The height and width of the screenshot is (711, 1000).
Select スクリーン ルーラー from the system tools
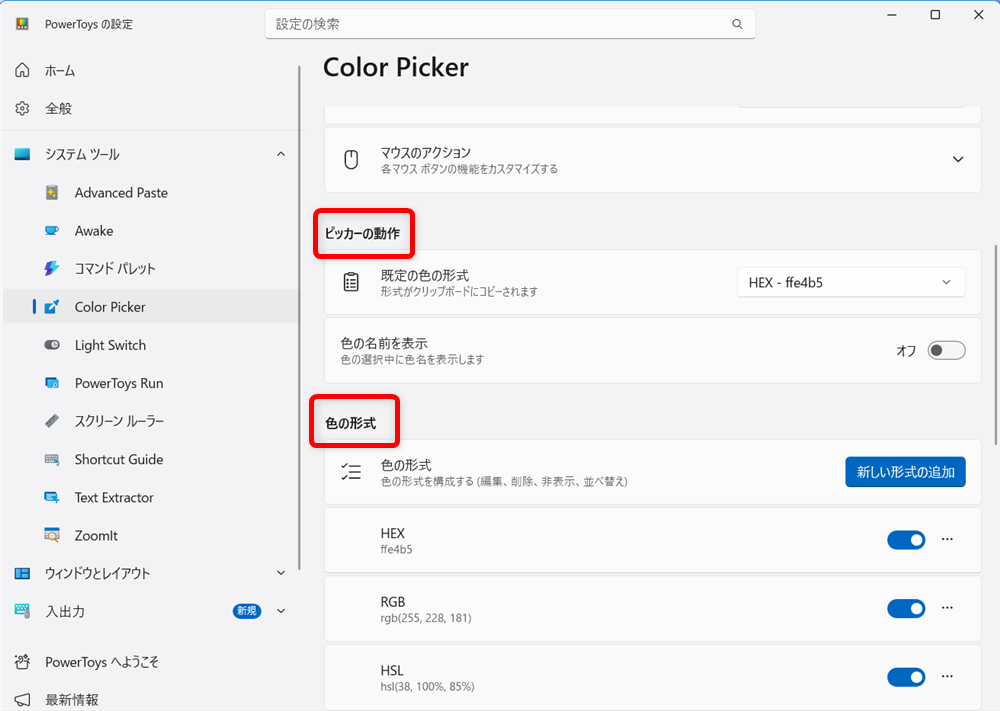(120, 421)
